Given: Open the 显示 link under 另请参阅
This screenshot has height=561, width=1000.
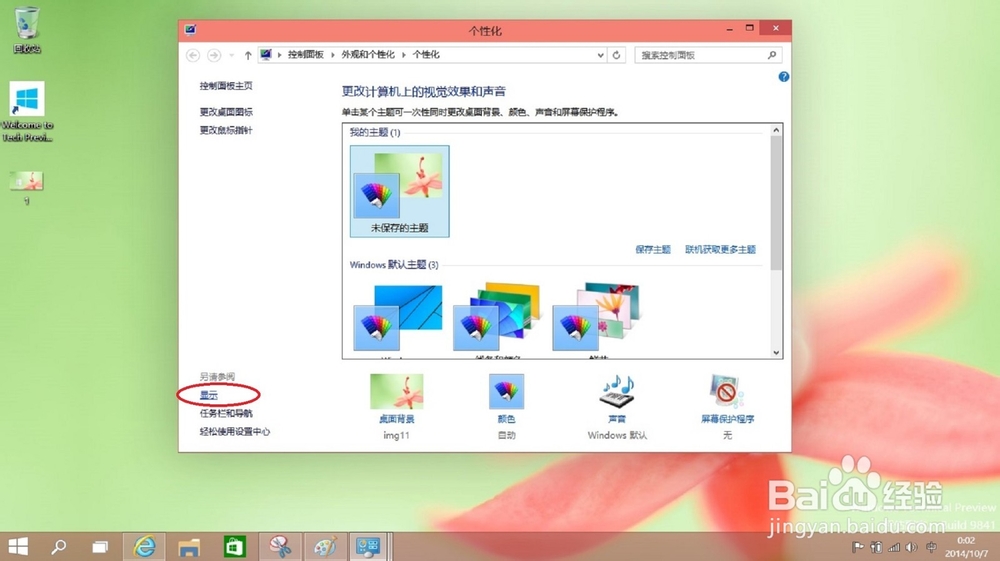Looking at the screenshot, I should (209, 395).
